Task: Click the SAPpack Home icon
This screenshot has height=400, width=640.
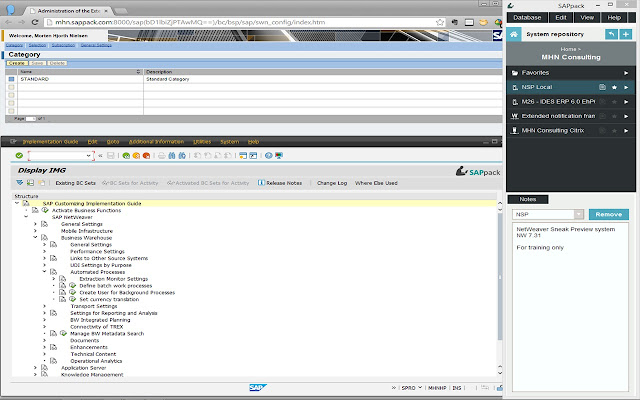Action: click(514, 34)
